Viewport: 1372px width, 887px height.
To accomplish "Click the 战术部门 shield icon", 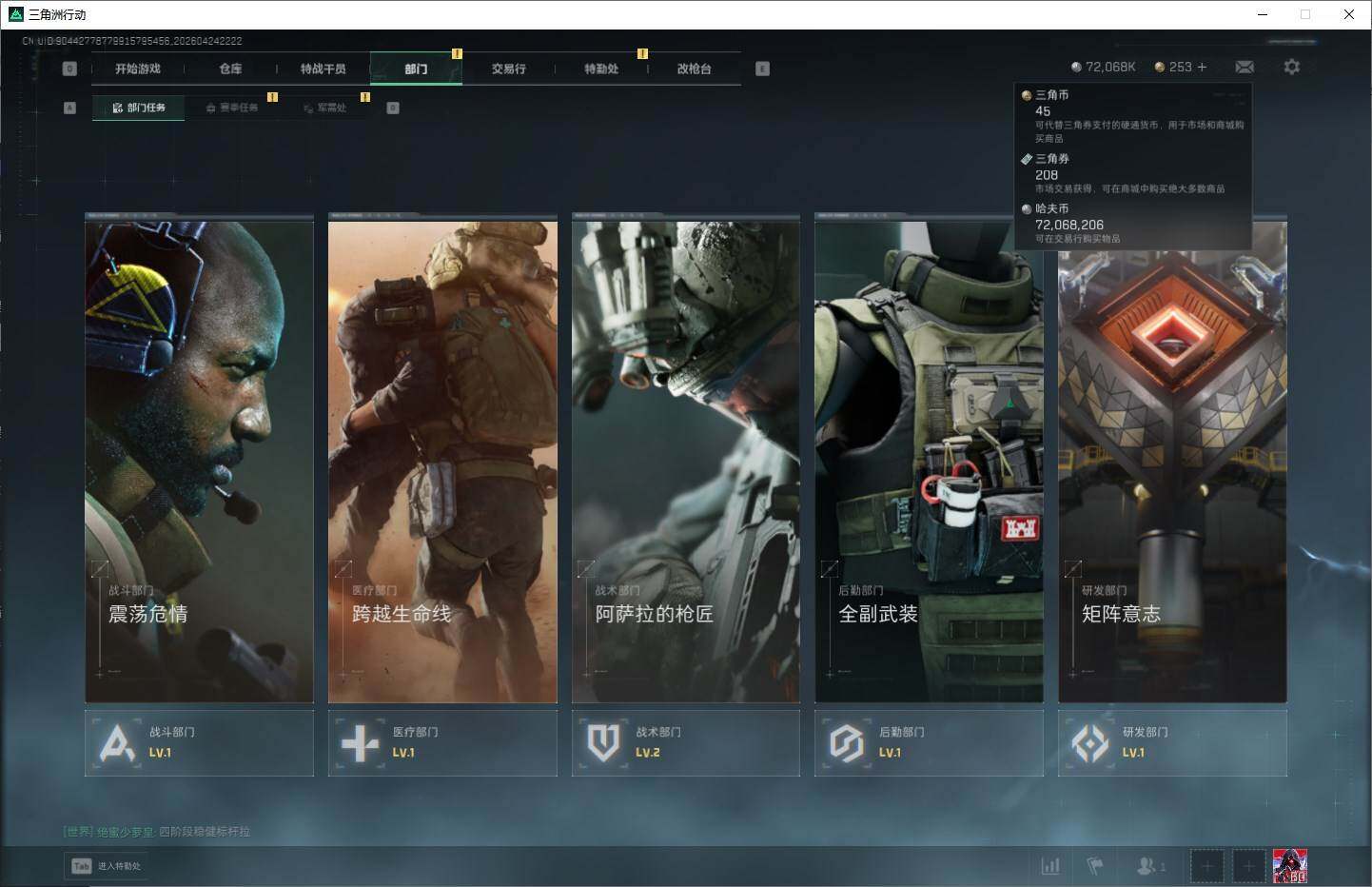I will (x=603, y=742).
